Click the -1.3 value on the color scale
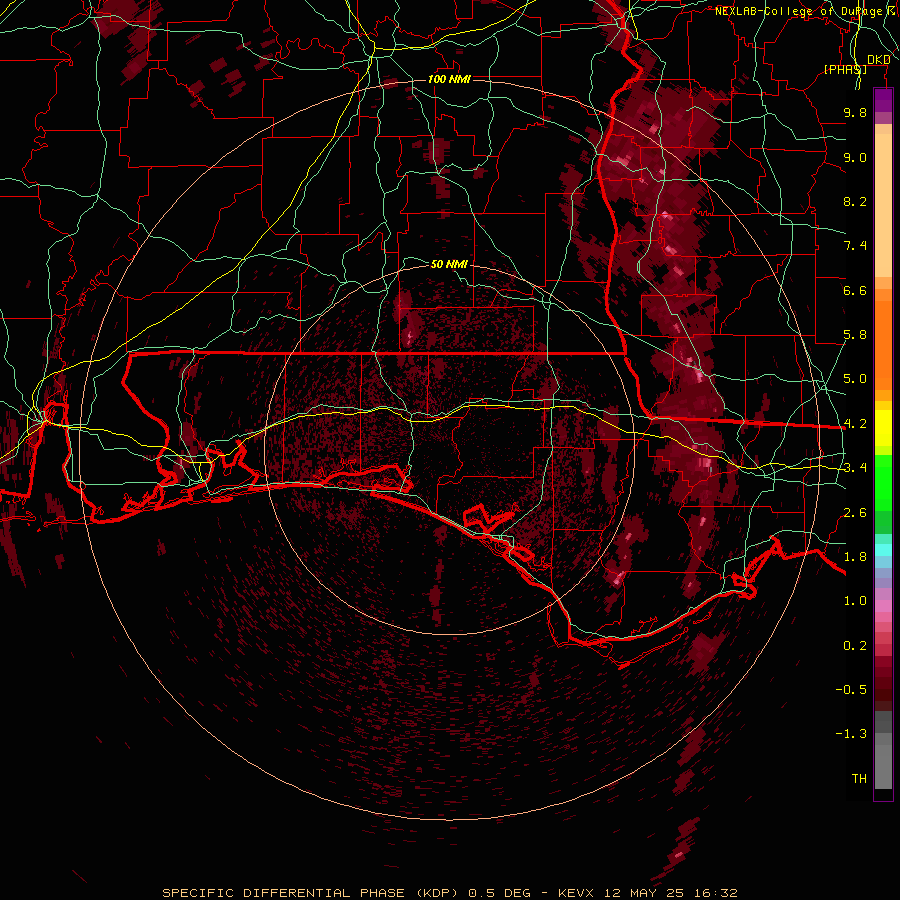 click(x=851, y=734)
